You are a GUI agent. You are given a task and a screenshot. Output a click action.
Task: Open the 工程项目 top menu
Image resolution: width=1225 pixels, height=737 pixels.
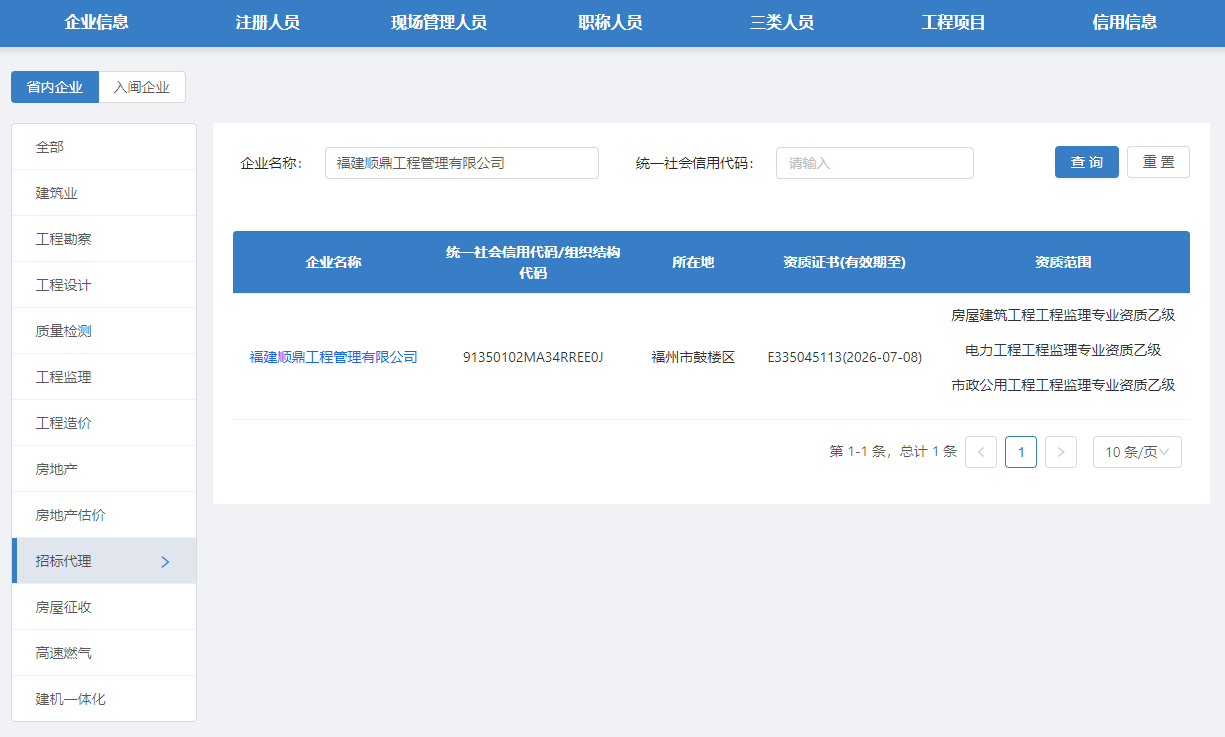(x=953, y=23)
